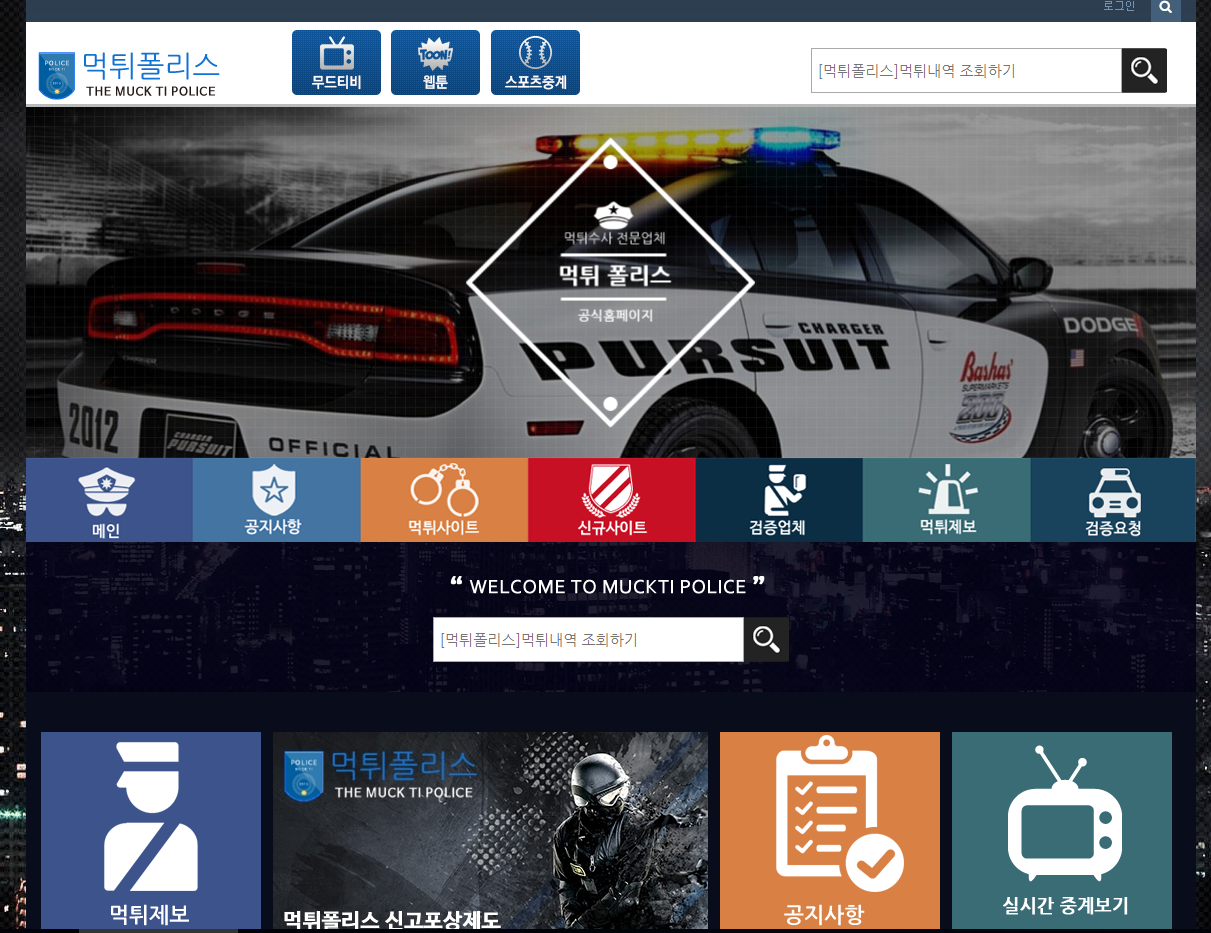The width and height of the screenshot is (1211, 933).
Task: Open the 검증업체 menu item
Action: pyautogui.click(x=778, y=501)
